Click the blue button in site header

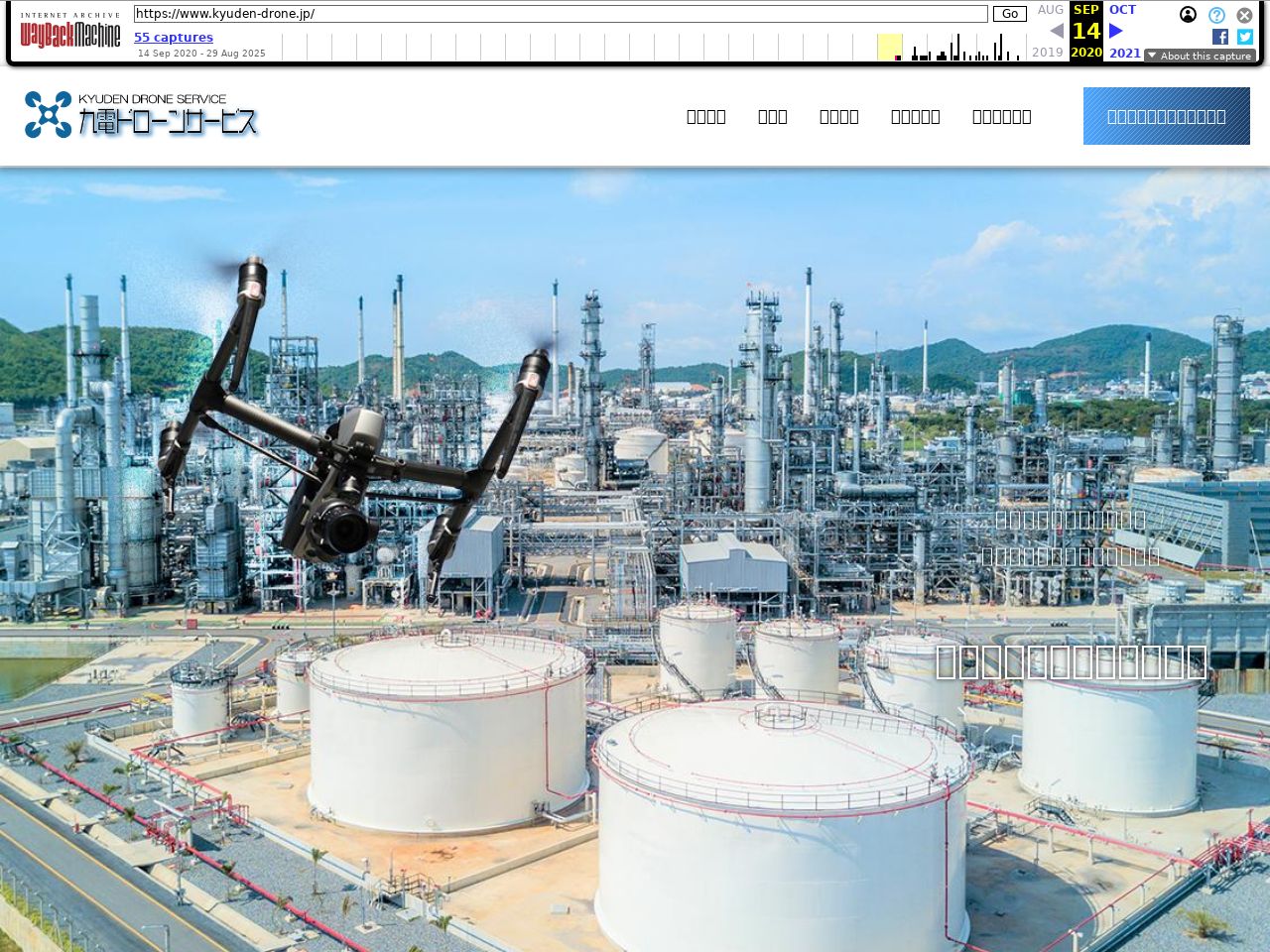coord(1166,116)
